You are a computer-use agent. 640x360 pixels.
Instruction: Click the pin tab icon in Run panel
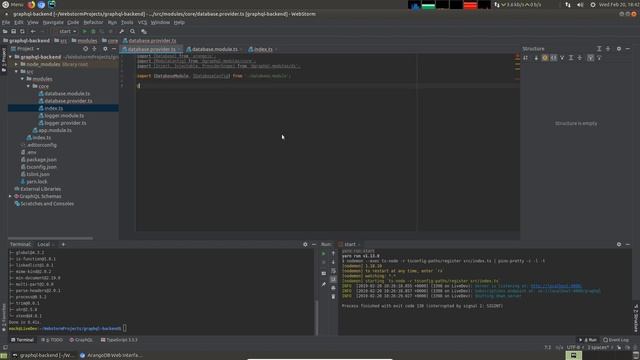(x=324, y=284)
